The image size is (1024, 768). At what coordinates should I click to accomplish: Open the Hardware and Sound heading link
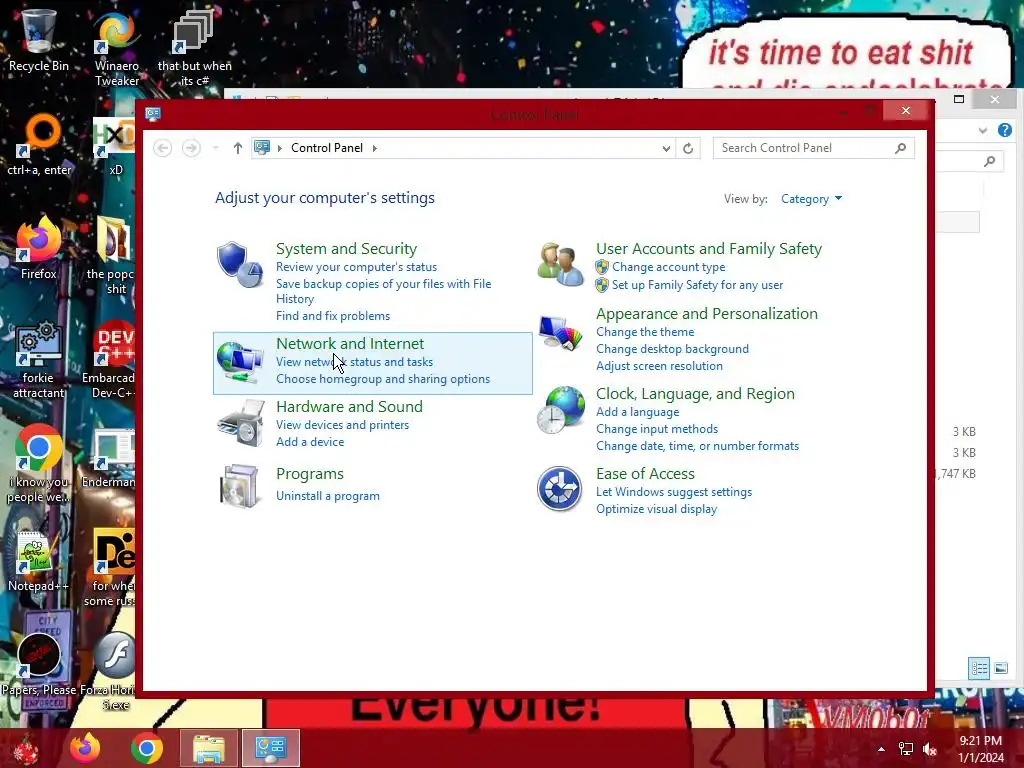pyautogui.click(x=349, y=406)
